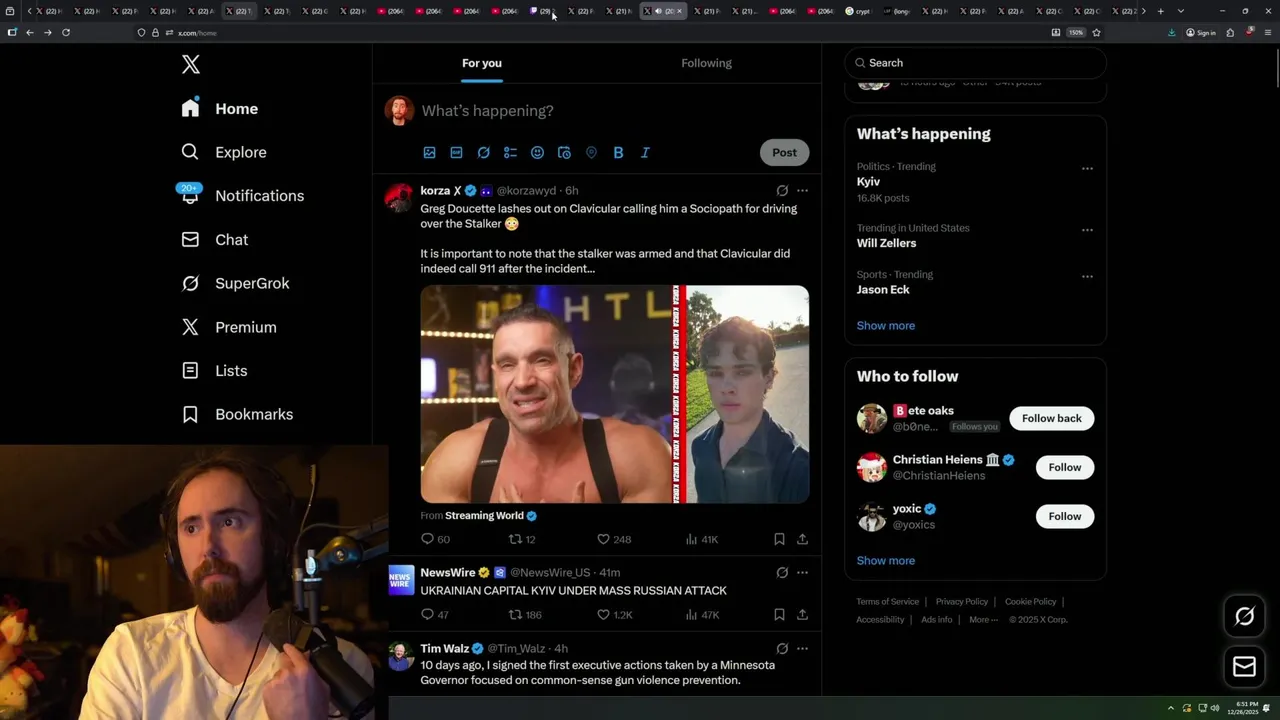The width and height of the screenshot is (1280, 720).
Task: Toggle bold text formatting
Action: (x=618, y=153)
